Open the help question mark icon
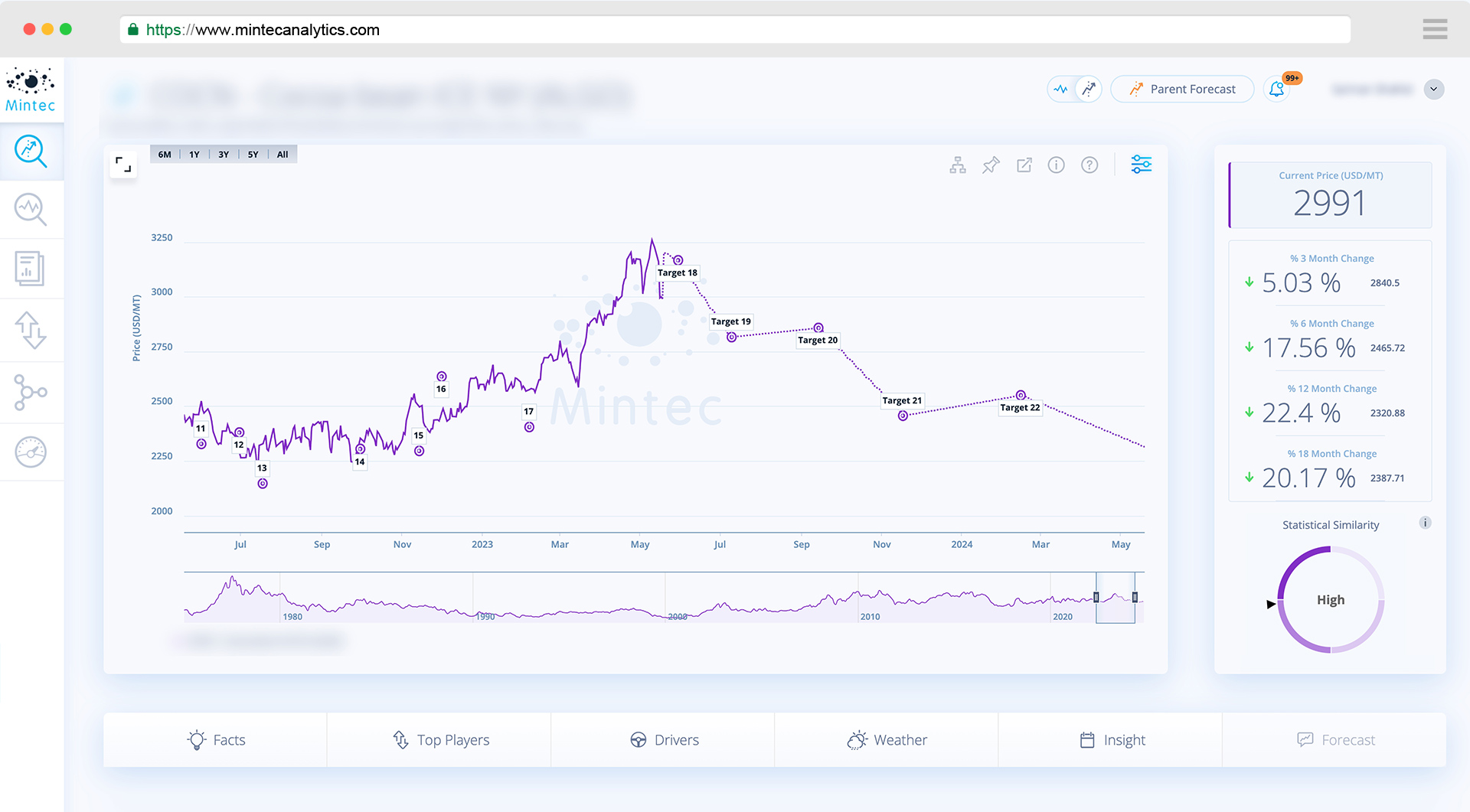This screenshot has height=812, width=1470. tap(1089, 164)
